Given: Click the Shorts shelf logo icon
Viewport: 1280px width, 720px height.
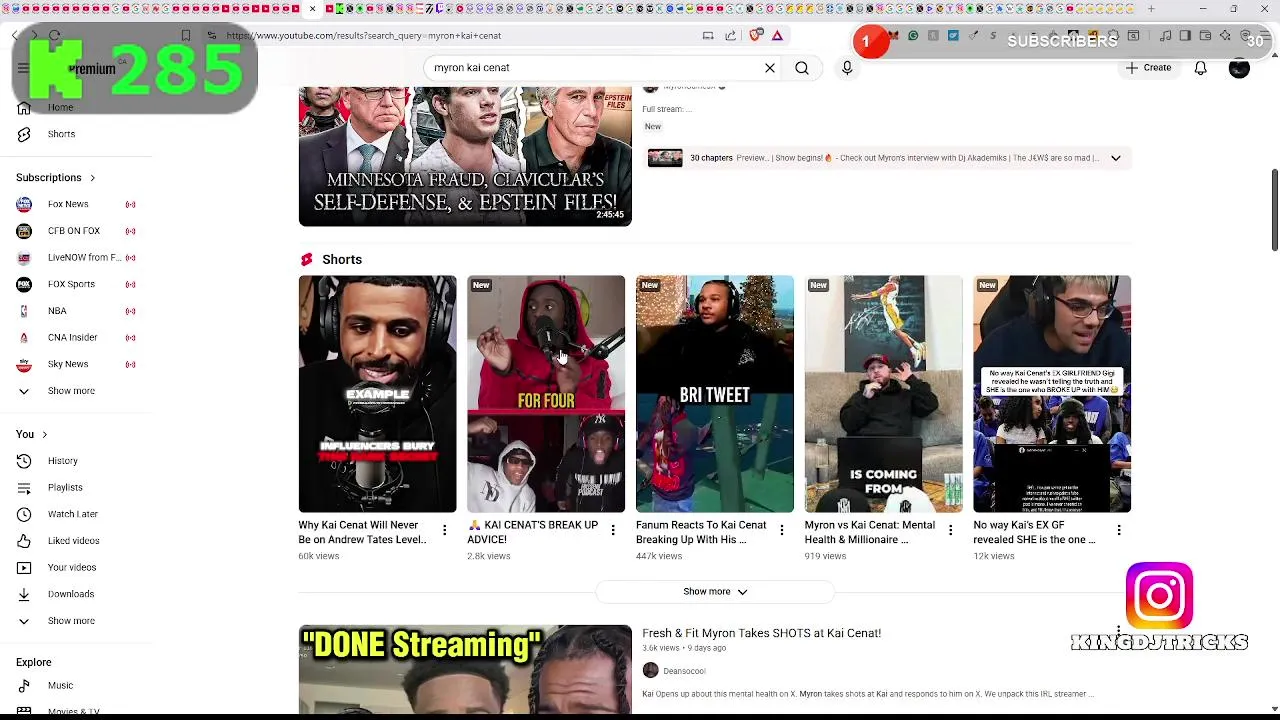Looking at the screenshot, I should (306, 260).
